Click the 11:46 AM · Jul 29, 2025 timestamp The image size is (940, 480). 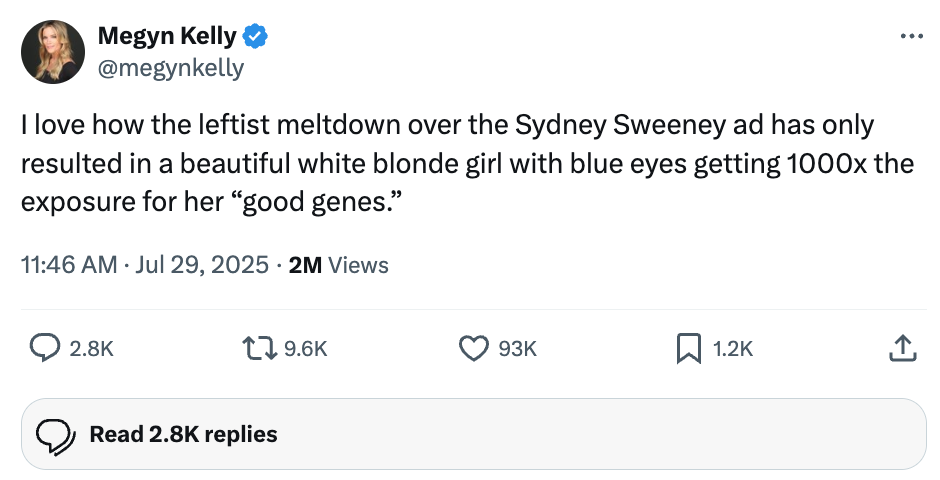coord(144,265)
